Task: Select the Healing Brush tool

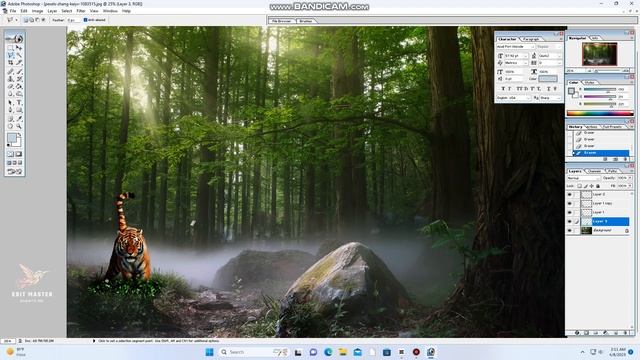Action: 11,71
